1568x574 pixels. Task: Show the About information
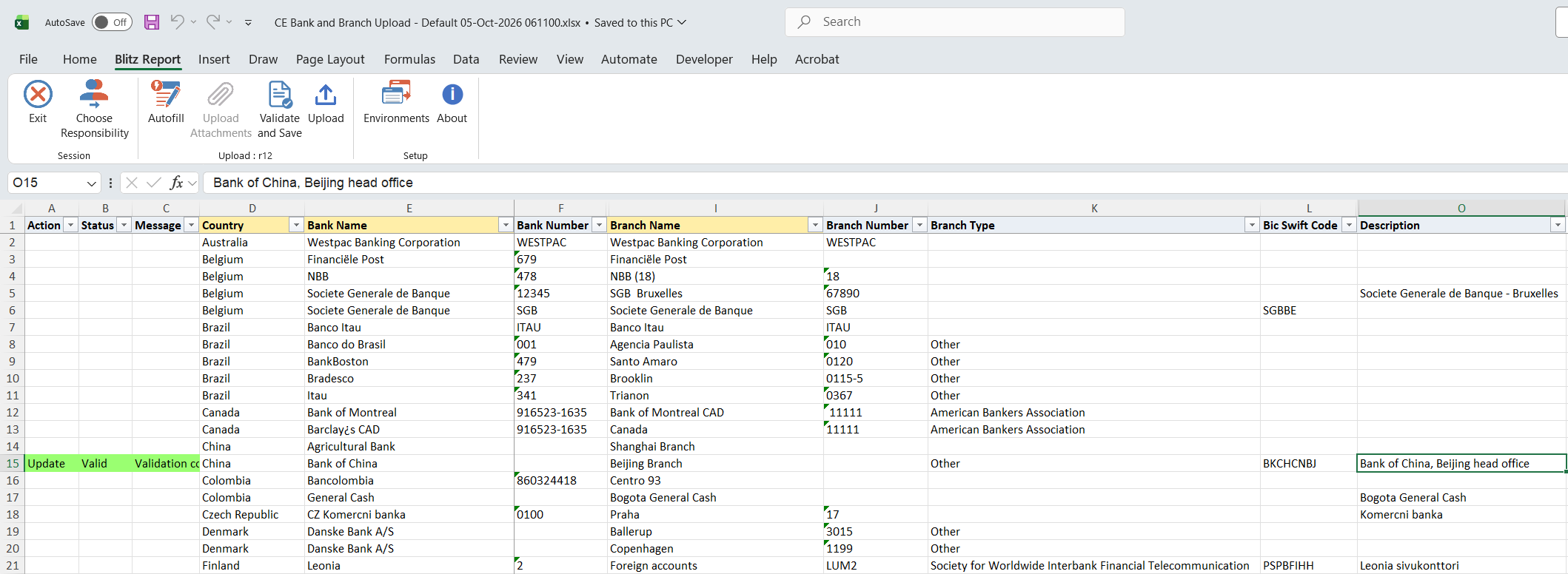[x=452, y=102]
